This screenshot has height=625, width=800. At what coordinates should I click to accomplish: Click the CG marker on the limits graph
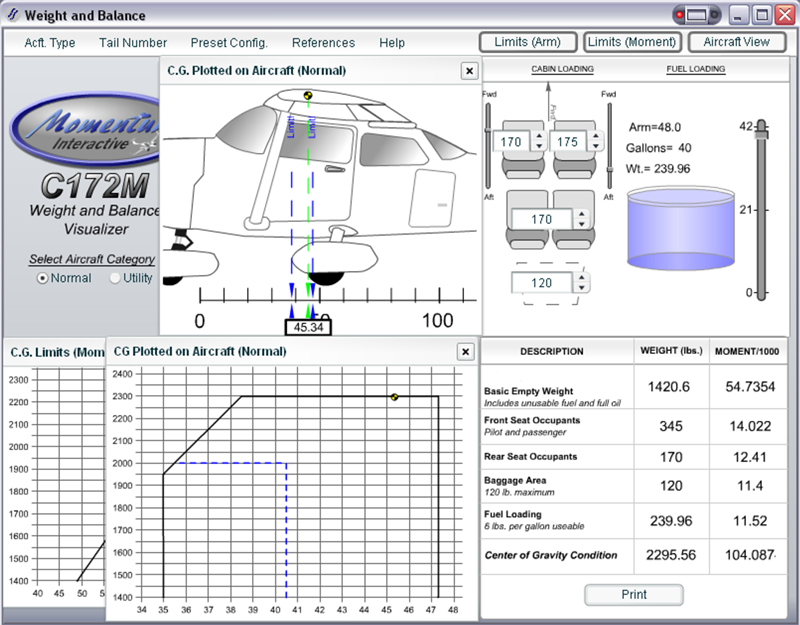pos(394,396)
